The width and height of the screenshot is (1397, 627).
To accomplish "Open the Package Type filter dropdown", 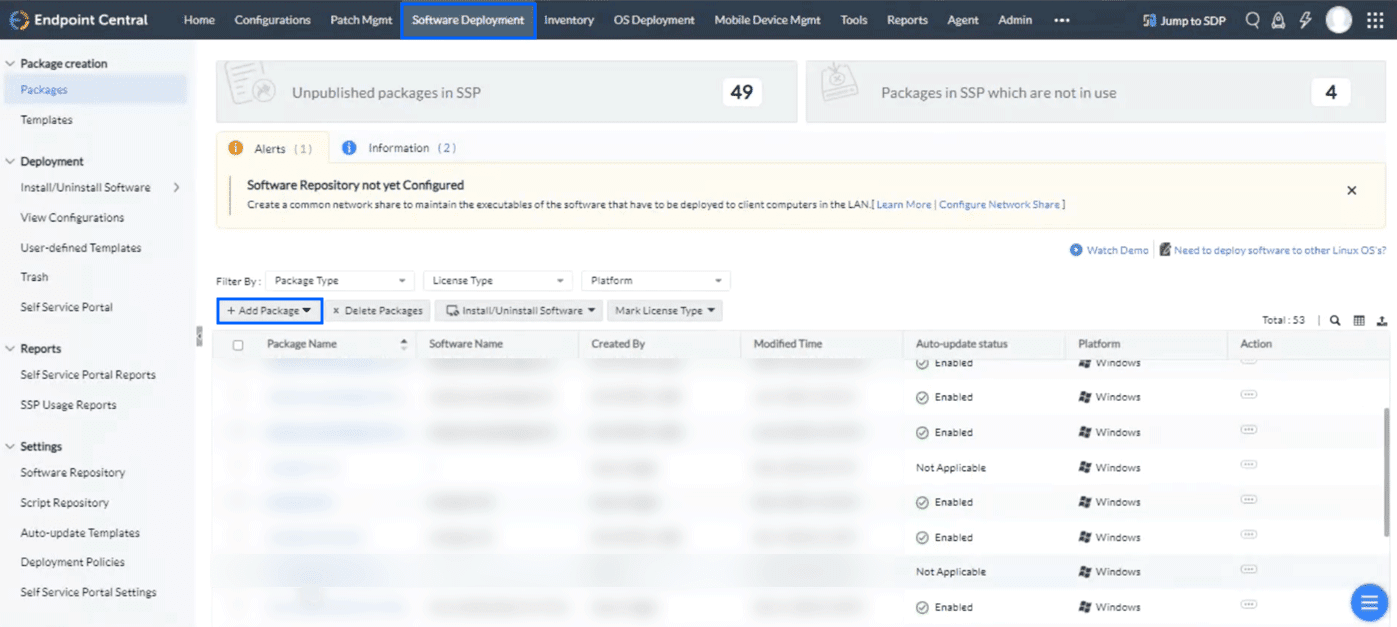I will (339, 281).
